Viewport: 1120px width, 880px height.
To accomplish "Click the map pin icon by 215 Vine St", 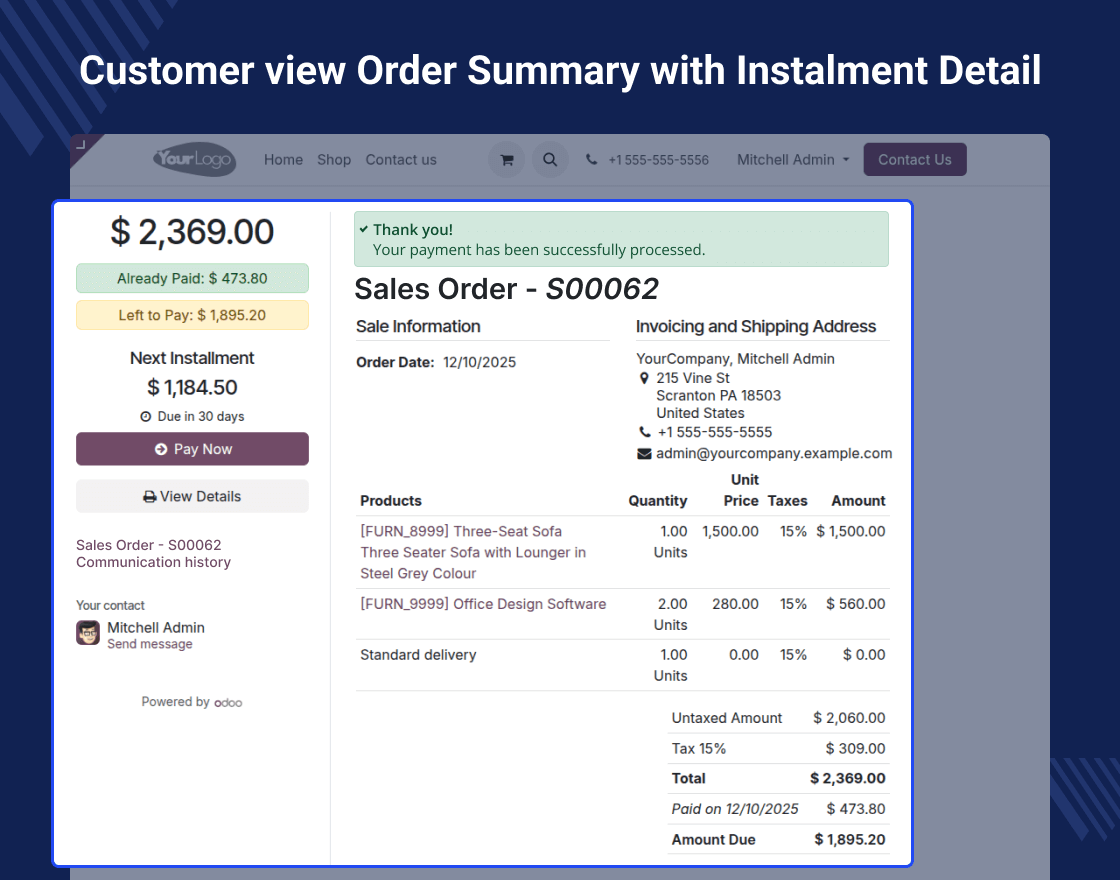I will tap(644, 378).
